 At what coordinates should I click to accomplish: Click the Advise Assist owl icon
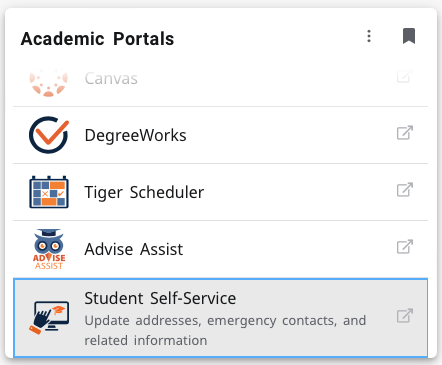click(x=49, y=249)
